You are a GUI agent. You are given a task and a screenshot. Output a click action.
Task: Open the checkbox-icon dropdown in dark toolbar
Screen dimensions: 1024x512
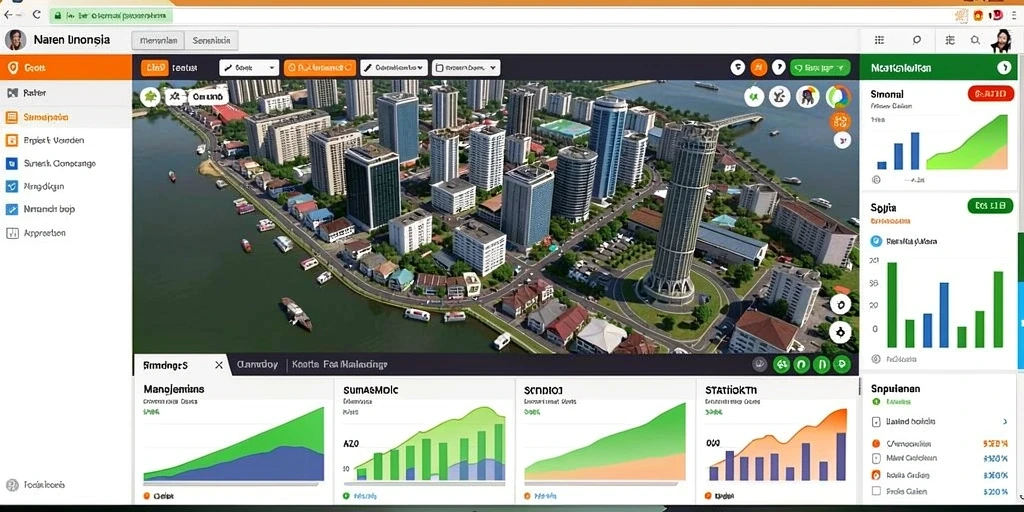(x=466, y=67)
